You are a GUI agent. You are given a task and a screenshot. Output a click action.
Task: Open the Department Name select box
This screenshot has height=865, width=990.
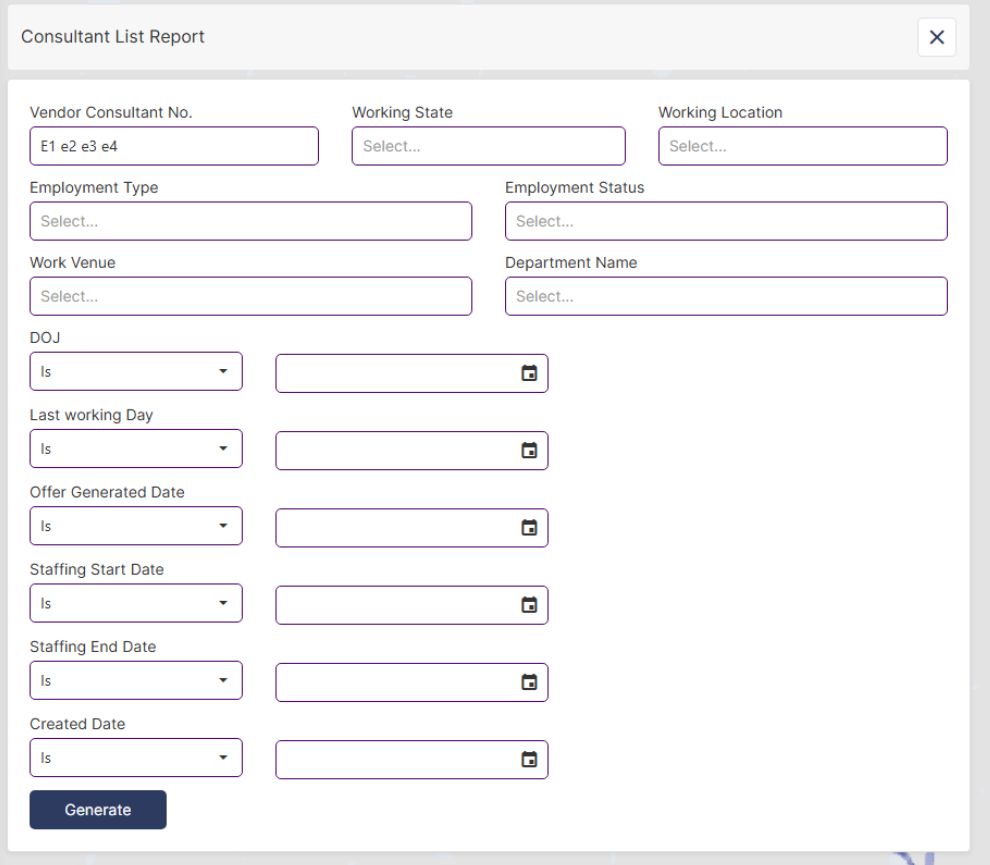point(725,296)
